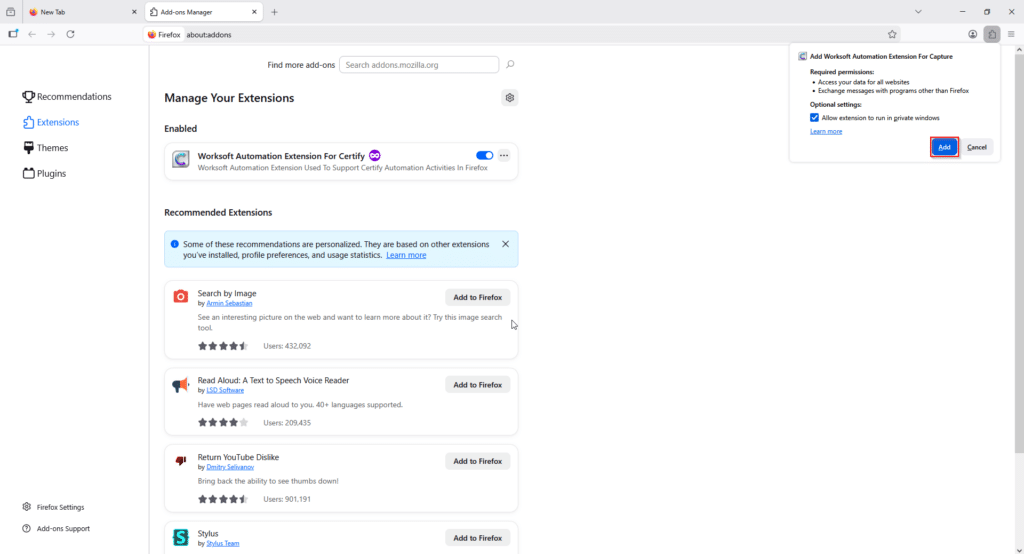Open the account profile icon
Screen dimensions: 1024x554
click(972, 34)
